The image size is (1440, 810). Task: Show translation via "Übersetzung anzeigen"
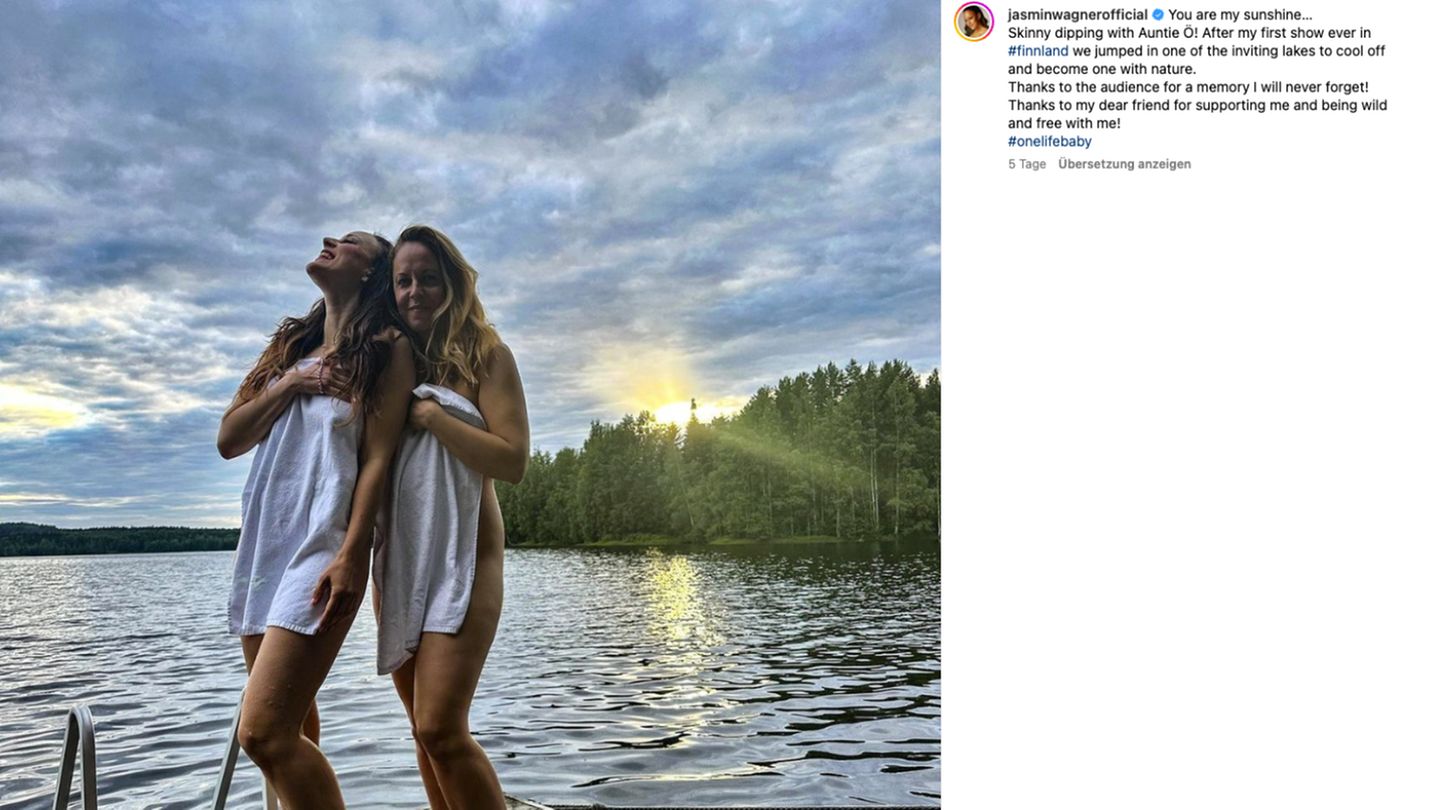[1124, 164]
